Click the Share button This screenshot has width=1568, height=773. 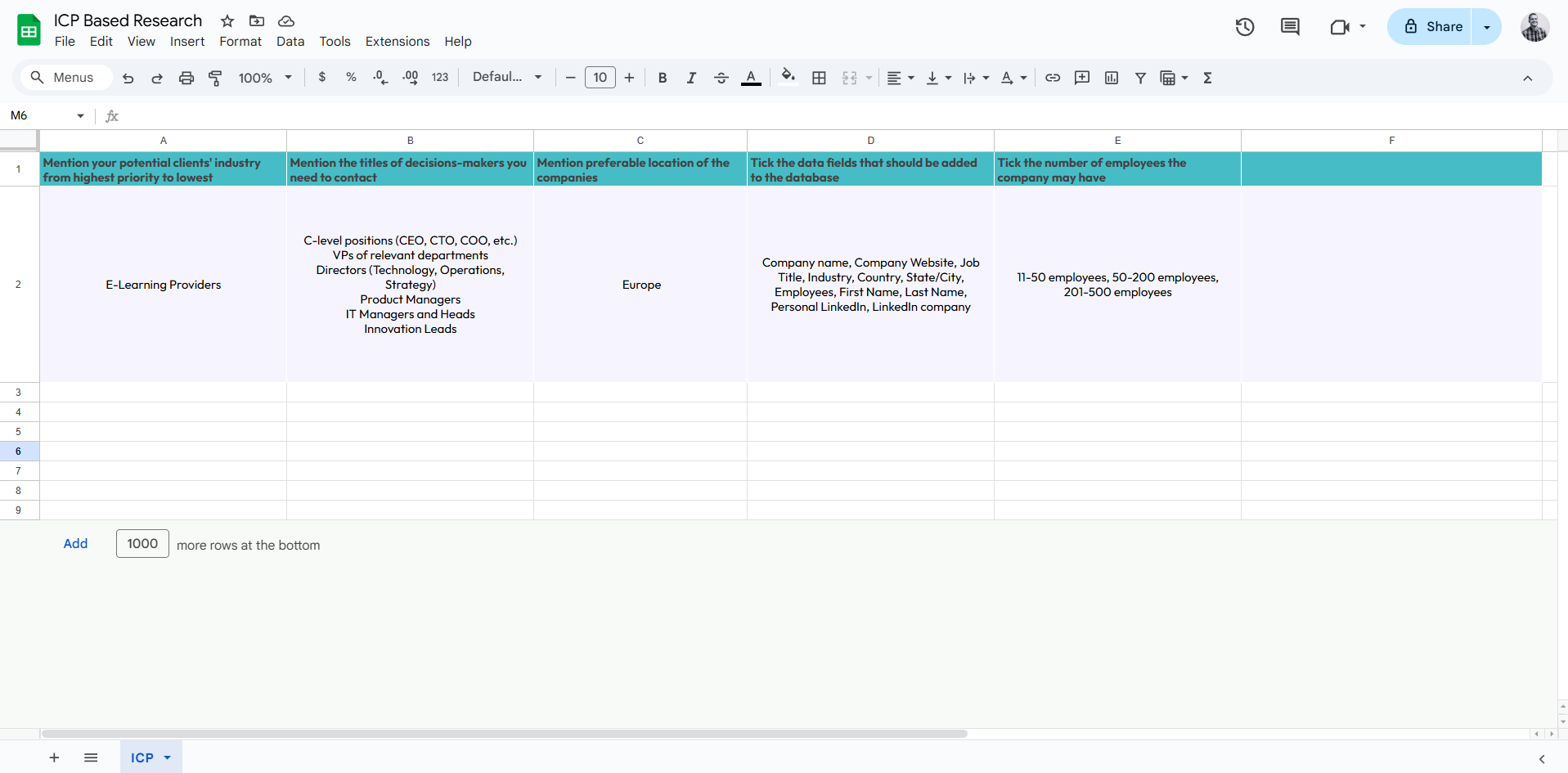1430,27
